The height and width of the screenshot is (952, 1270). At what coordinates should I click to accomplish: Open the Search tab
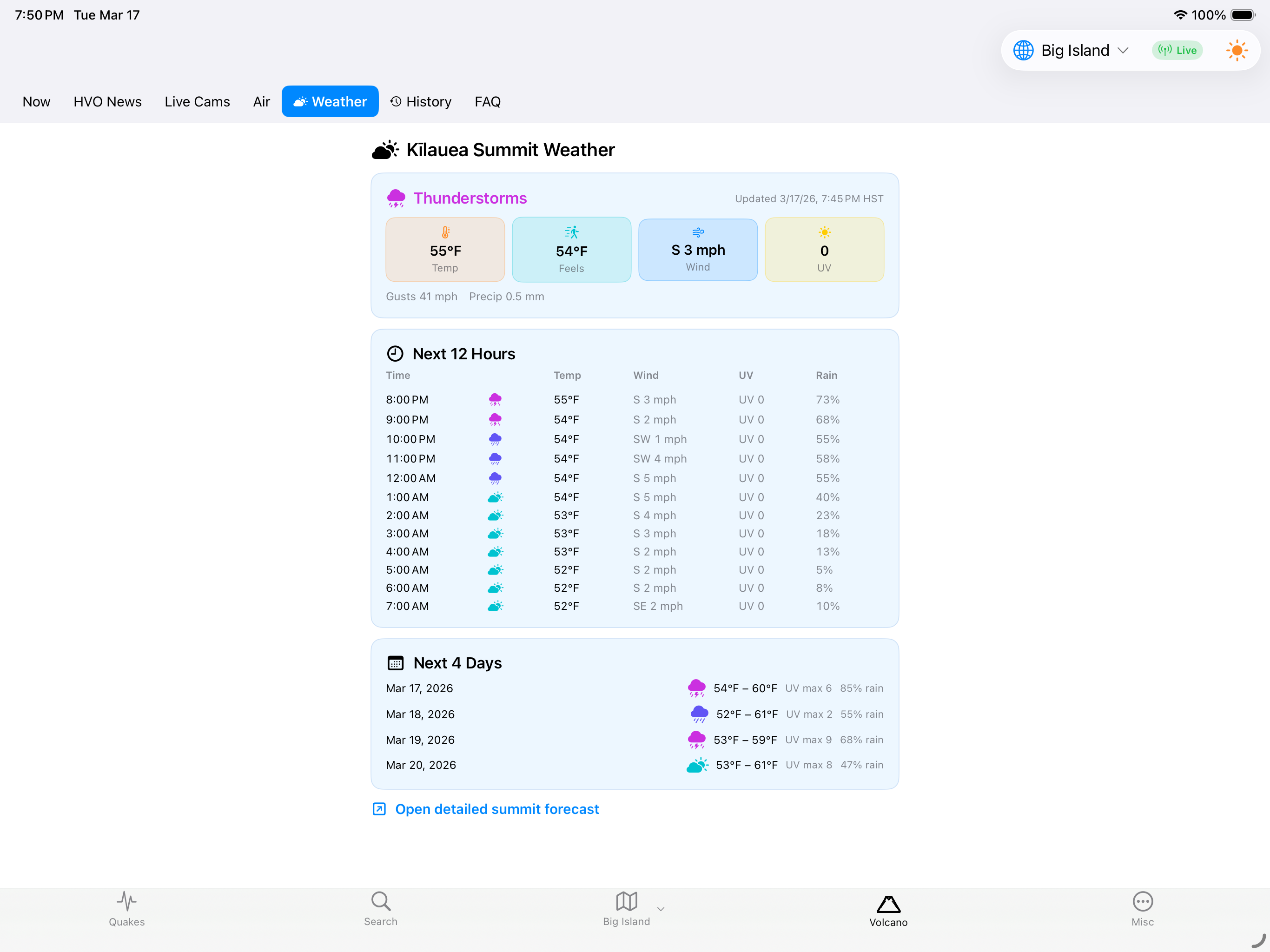pos(380,909)
